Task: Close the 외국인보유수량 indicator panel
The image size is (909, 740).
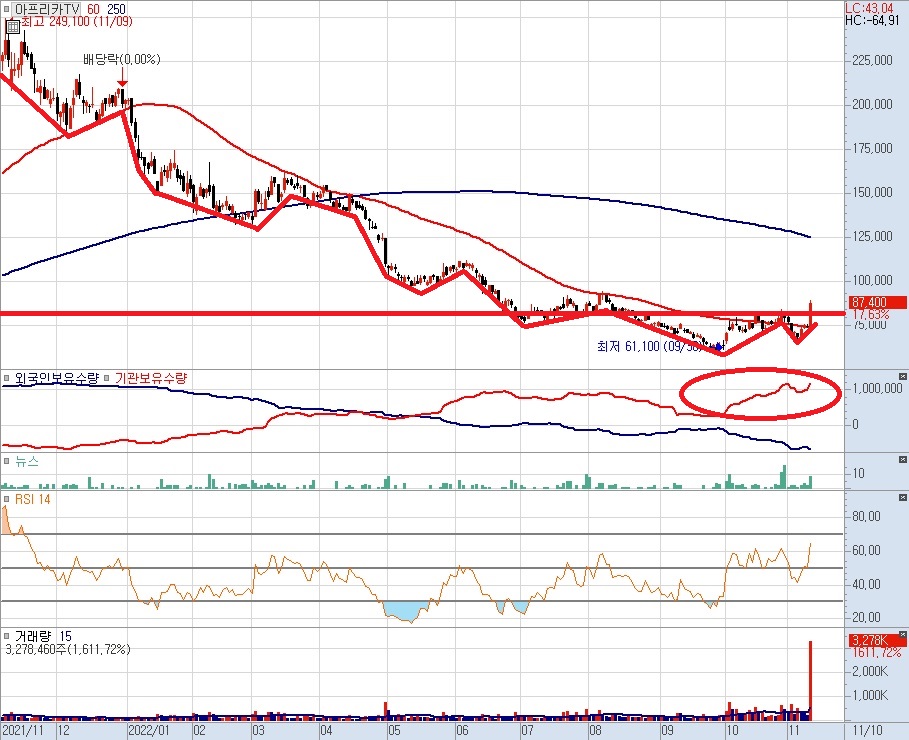Action: coord(903,376)
